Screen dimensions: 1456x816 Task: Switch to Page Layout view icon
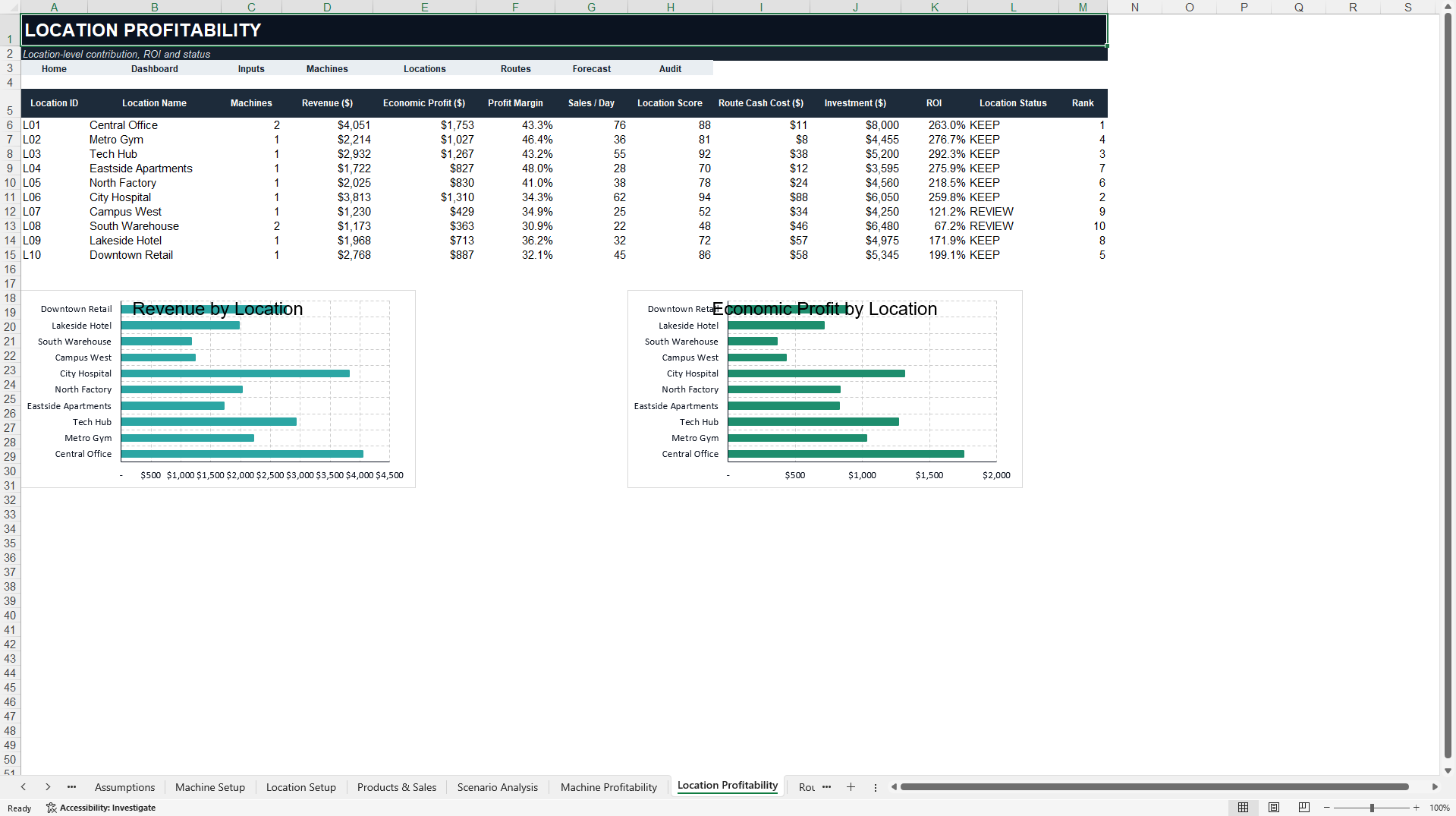point(1274,808)
